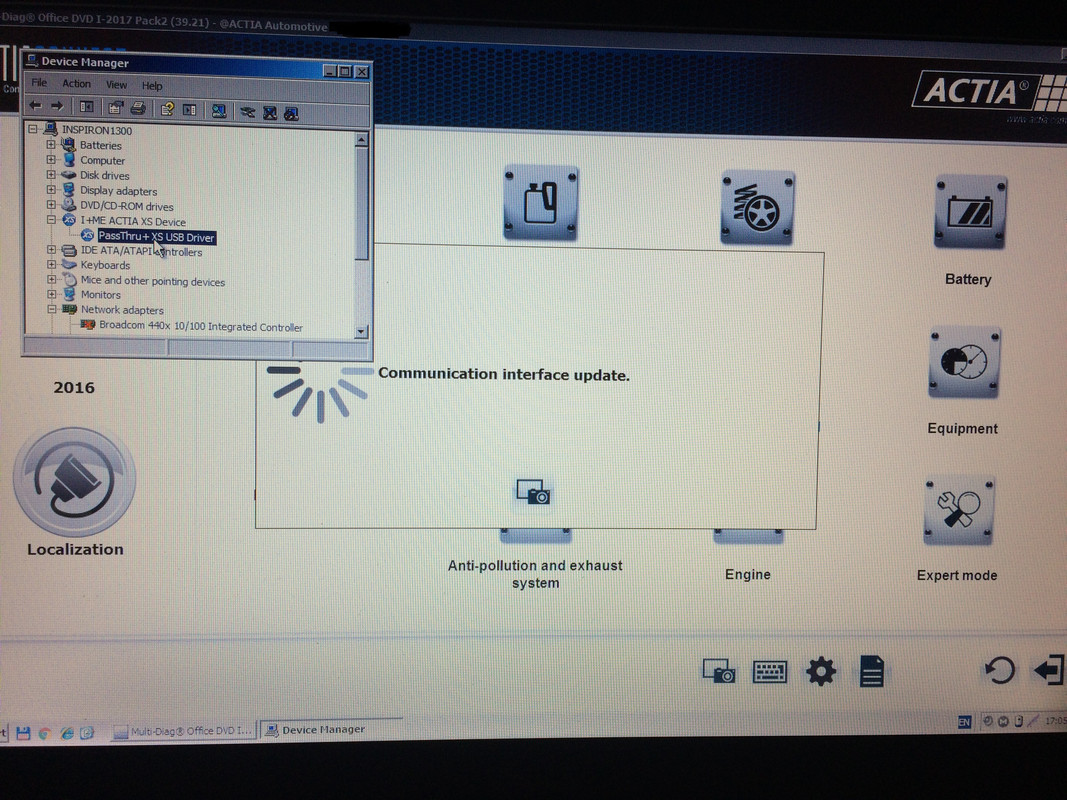Viewport: 1067px width, 800px height.
Task: Open the virtual keyboard icon
Action: [x=770, y=671]
